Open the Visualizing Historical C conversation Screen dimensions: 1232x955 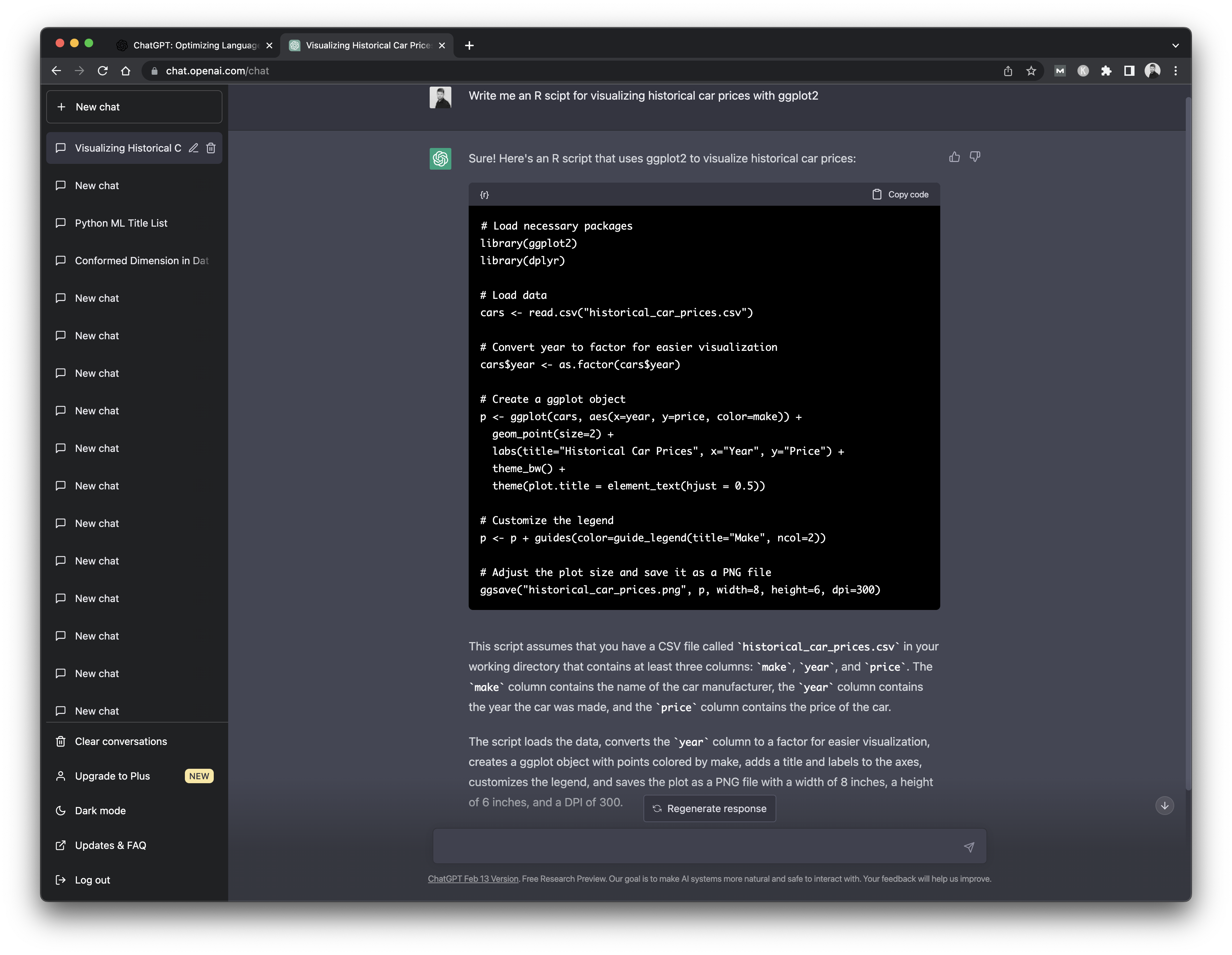(134, 148)
